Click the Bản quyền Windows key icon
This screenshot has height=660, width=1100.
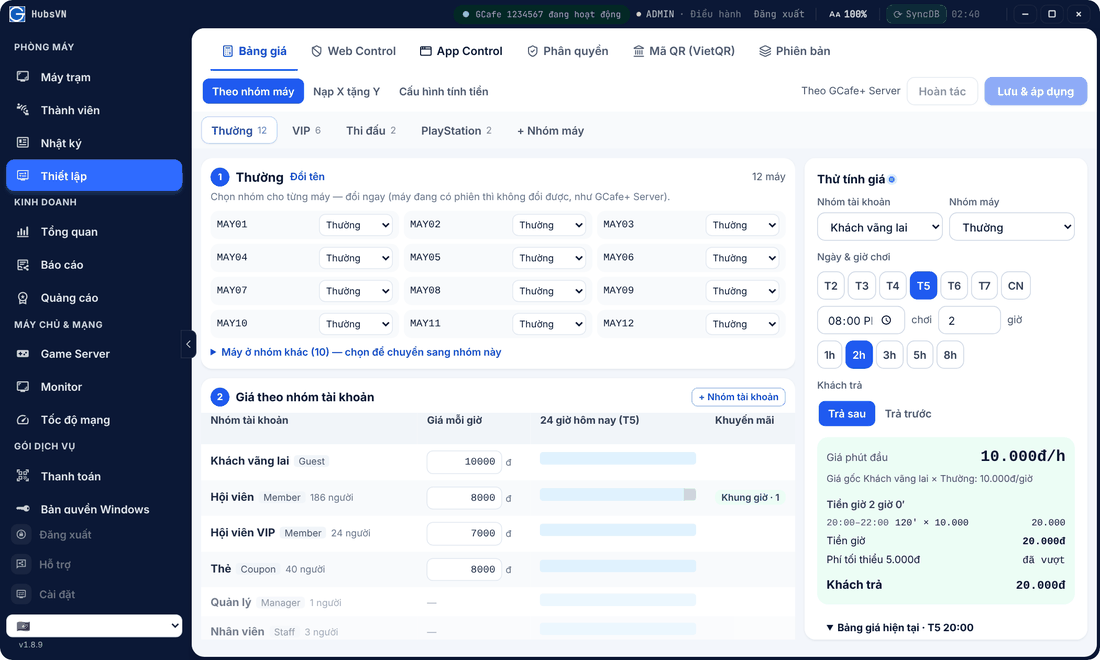(x=23, y=509)
